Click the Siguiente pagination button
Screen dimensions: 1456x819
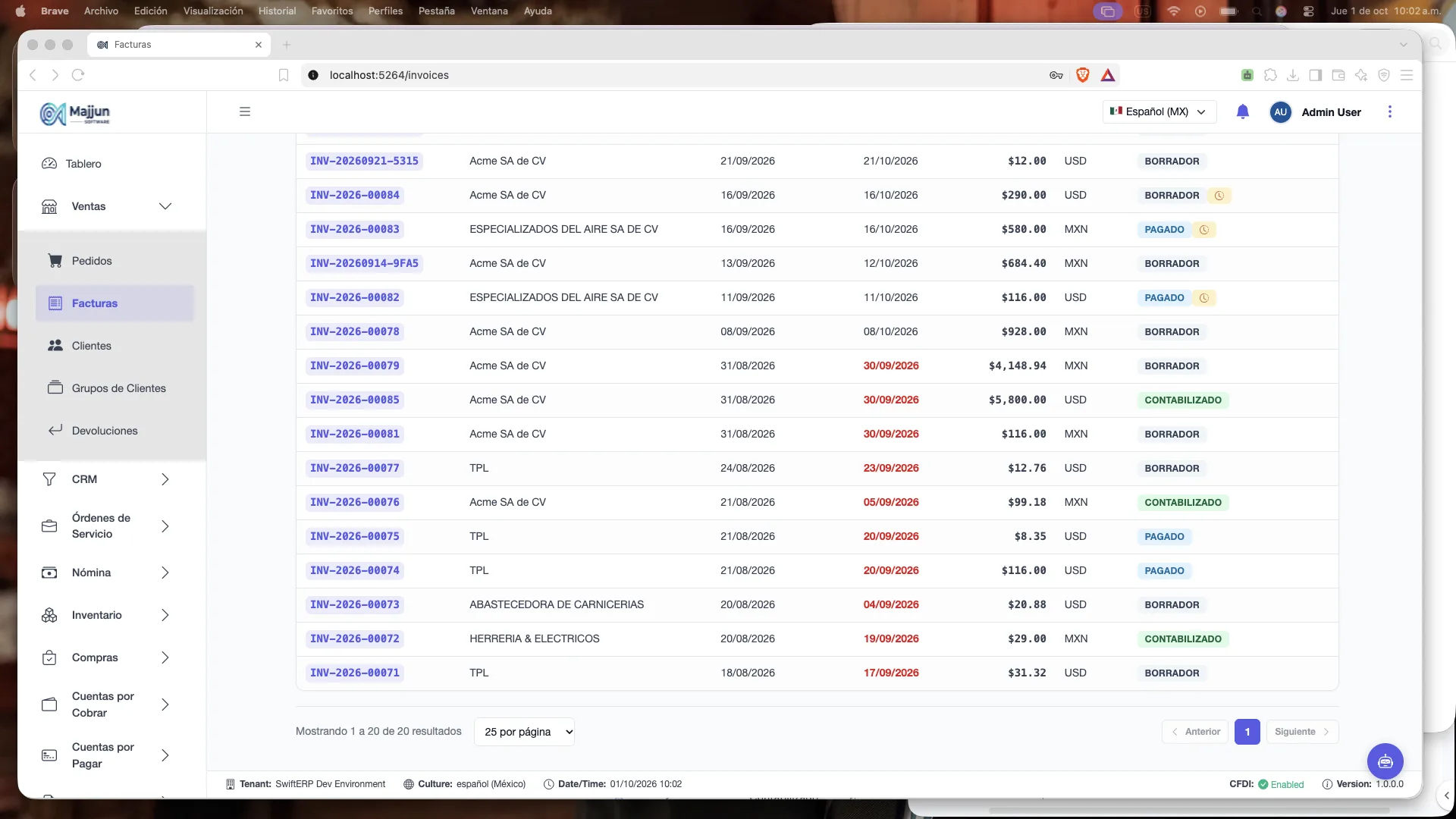tap(1302, 732)
